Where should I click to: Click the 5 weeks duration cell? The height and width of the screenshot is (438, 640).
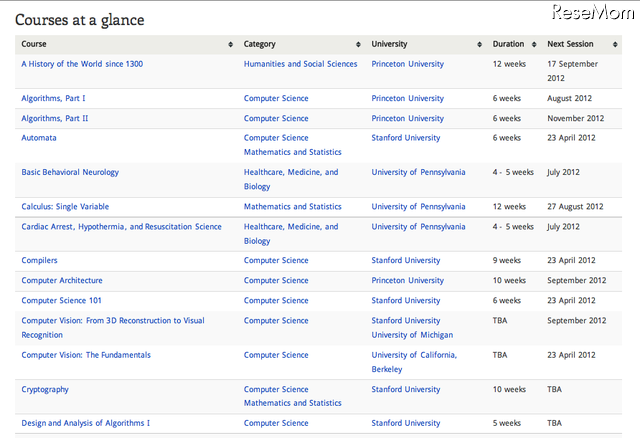pos(507,423)
